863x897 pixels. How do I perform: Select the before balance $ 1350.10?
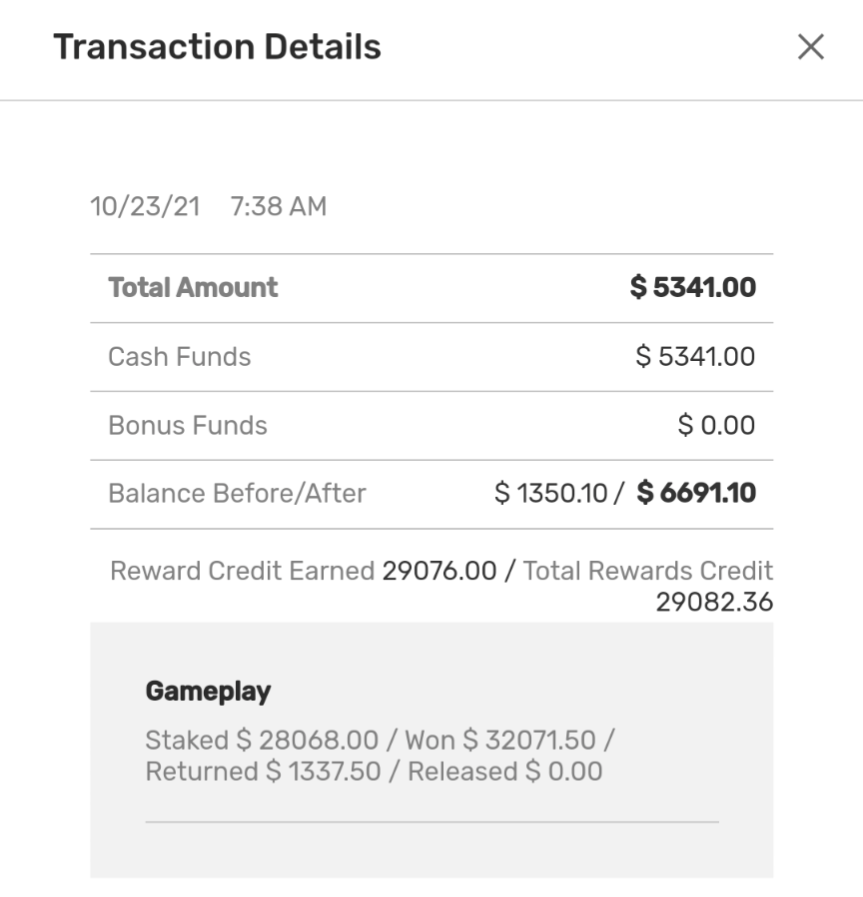coord(553,493)
